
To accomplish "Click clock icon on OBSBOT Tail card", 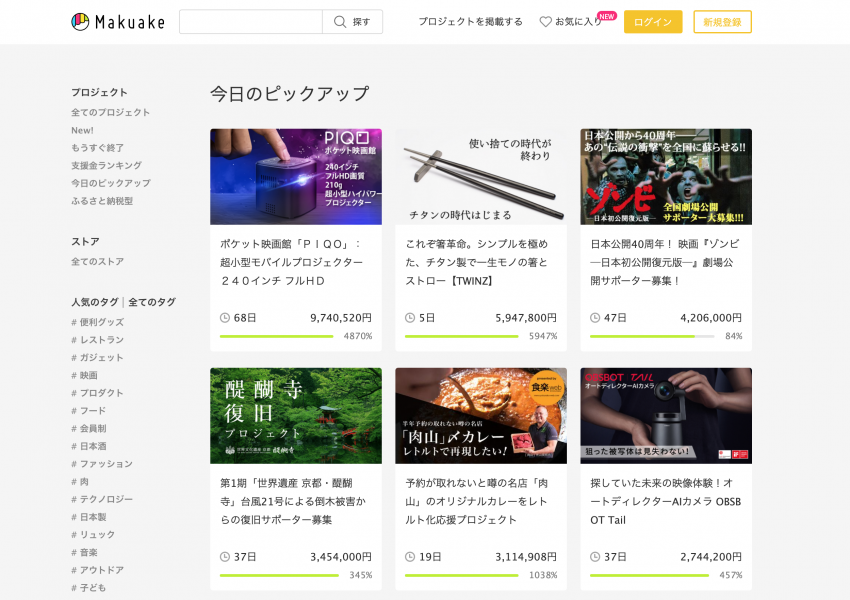I will 595,557.
